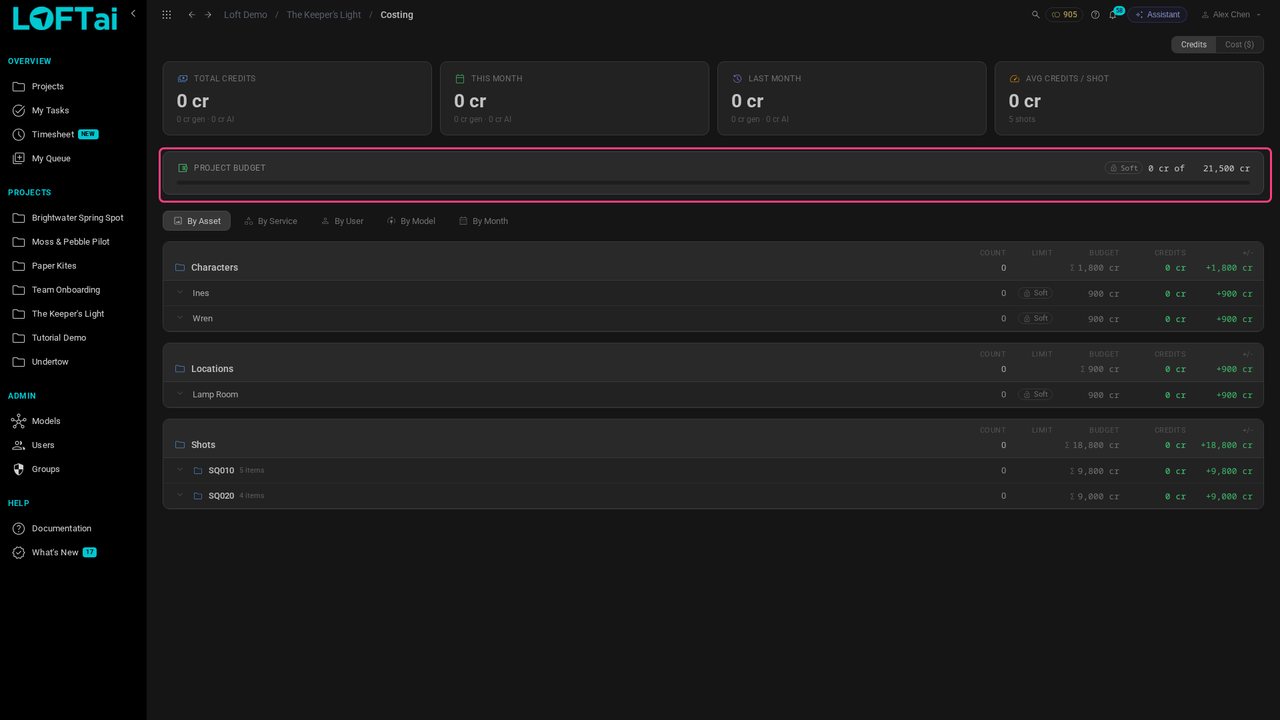Go back with the left arrow icon
The width and height of the screenshot is (1280, 720).
(191, 15)
